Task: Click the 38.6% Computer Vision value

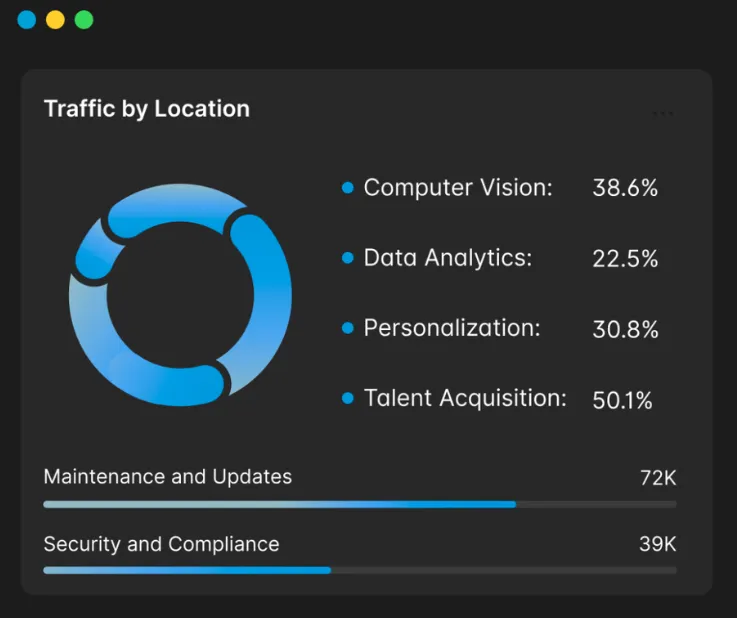Action: [x=625, y=188]
